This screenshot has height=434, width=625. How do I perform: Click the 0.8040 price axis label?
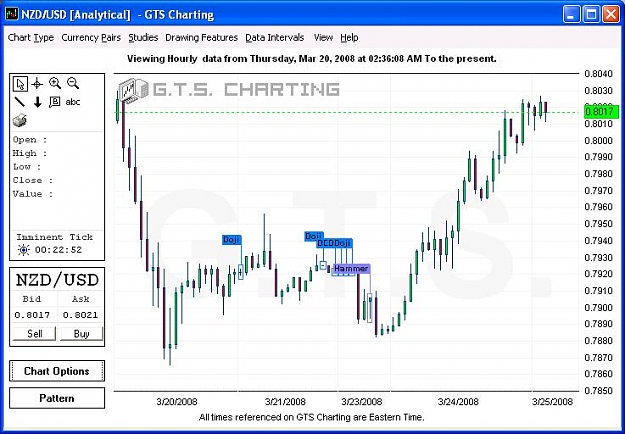(x=598, y=74)
